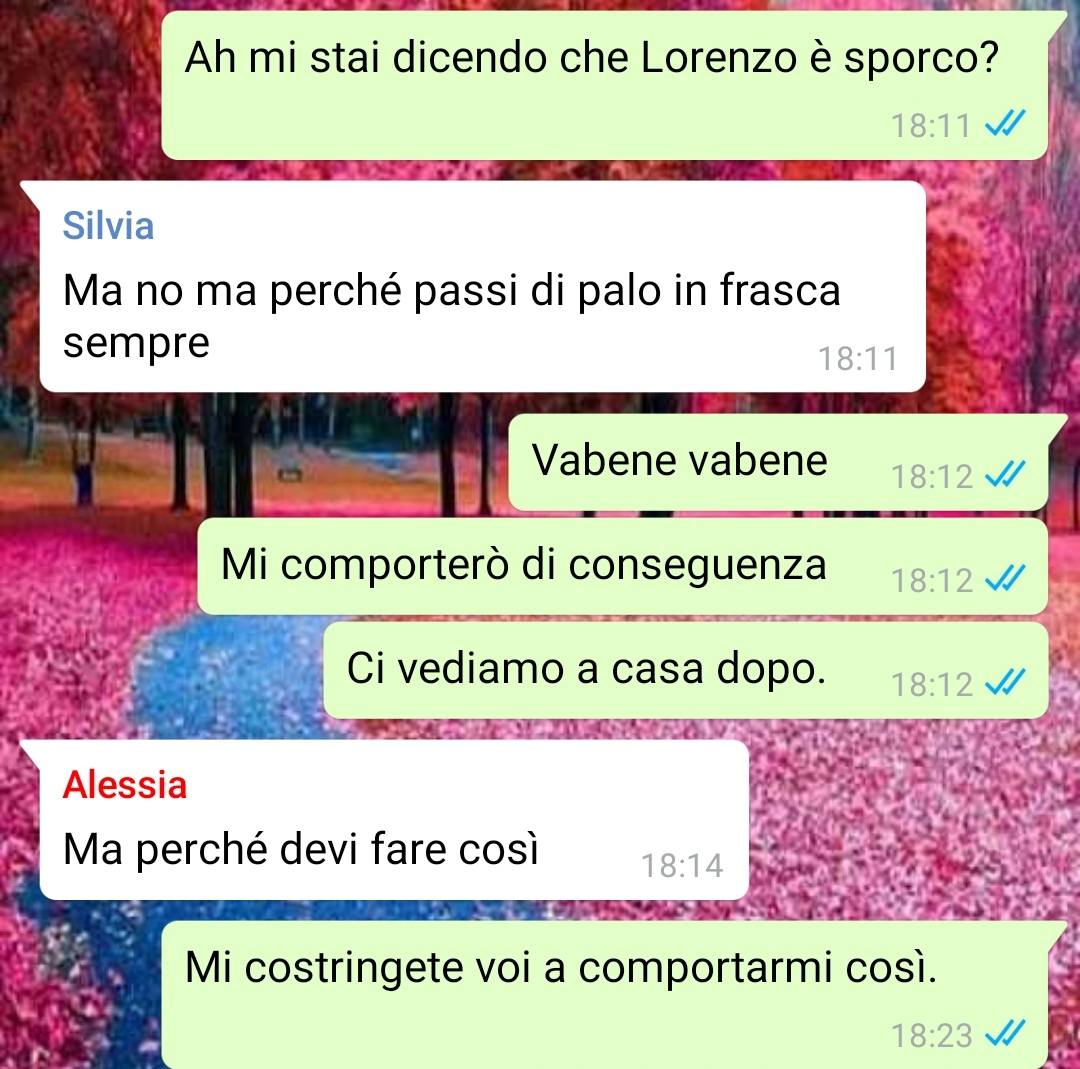Tap read checkmarks on the 'Vabene vabene' message
The width and height of the screenshot is (1080, 1069).
pyautogui.click(x=1005, y=475)
